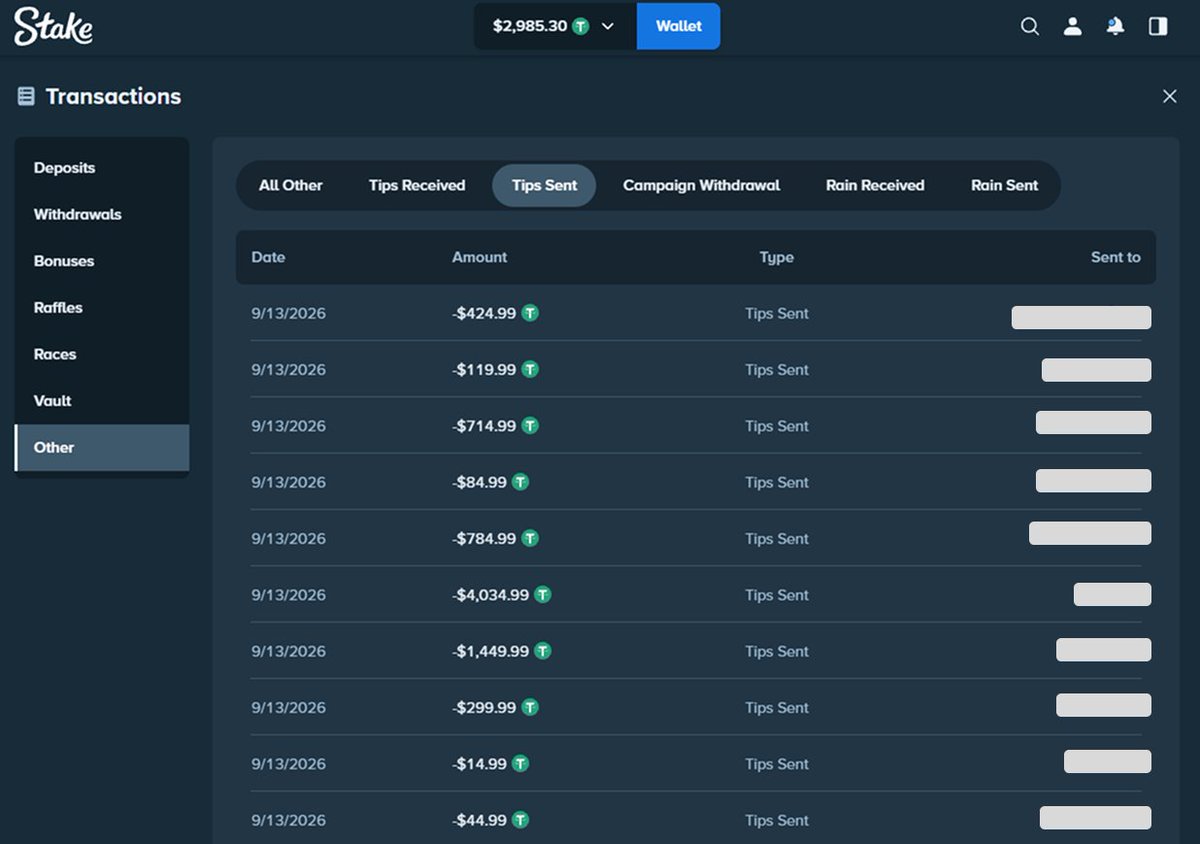Open the notifications bell icon
The height and width of the screenshot is (844, 1200).
pos(1116,27)
